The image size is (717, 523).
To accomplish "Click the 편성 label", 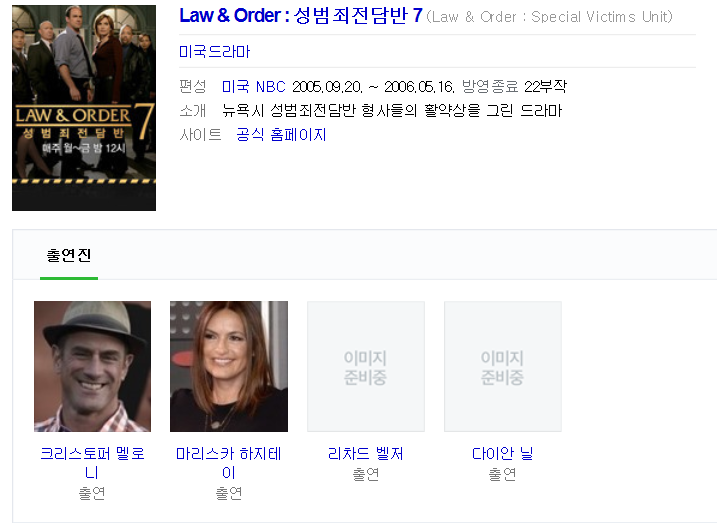I will (193, 86).
